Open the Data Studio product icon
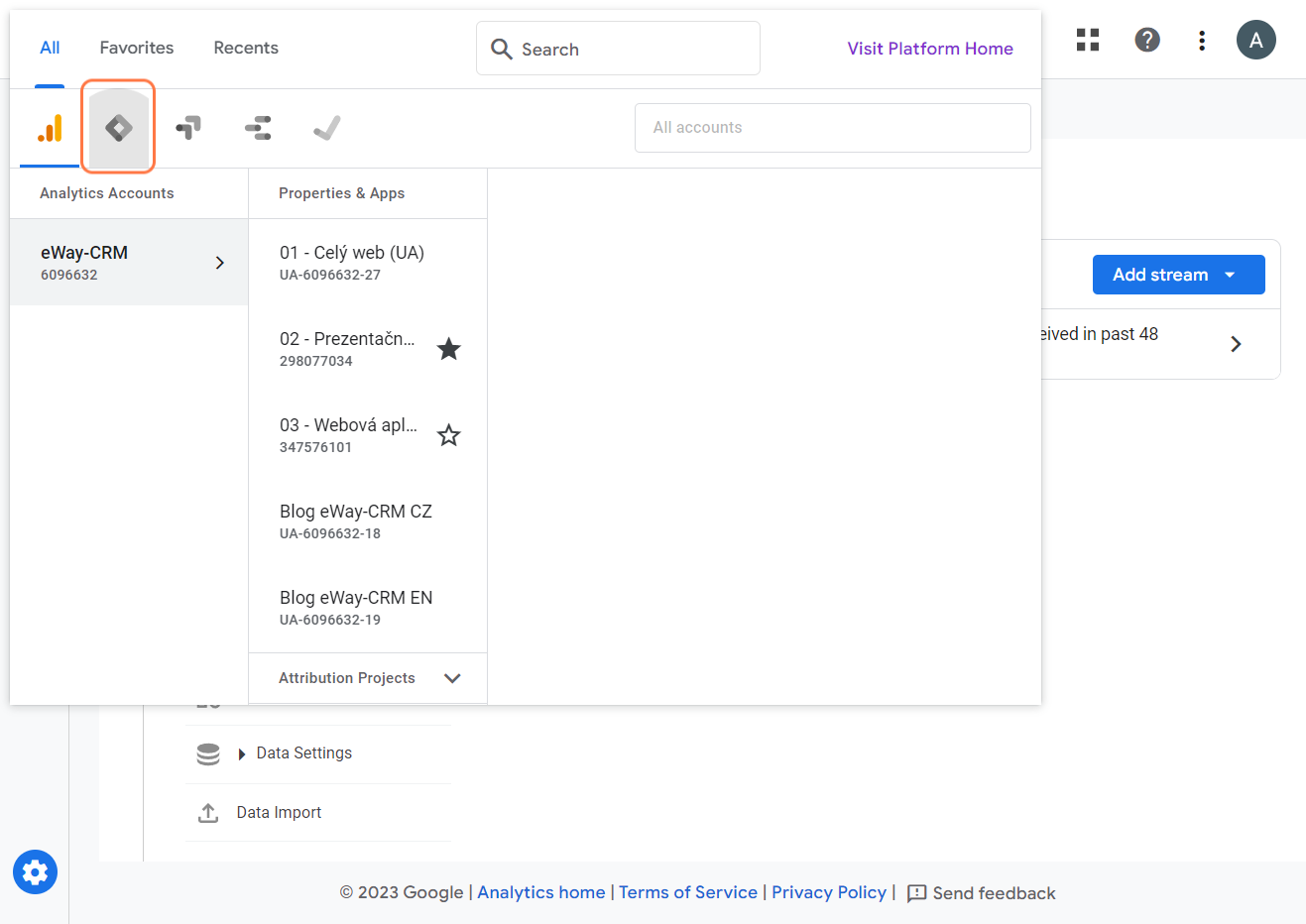The image size is (1306, 924). [x=258, y=128]
